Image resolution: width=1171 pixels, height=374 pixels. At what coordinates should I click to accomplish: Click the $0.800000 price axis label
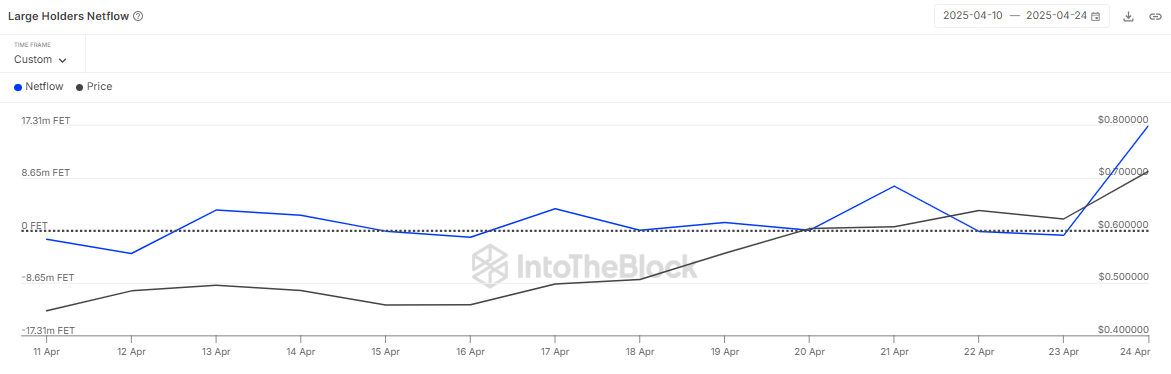pos(1123,119)
